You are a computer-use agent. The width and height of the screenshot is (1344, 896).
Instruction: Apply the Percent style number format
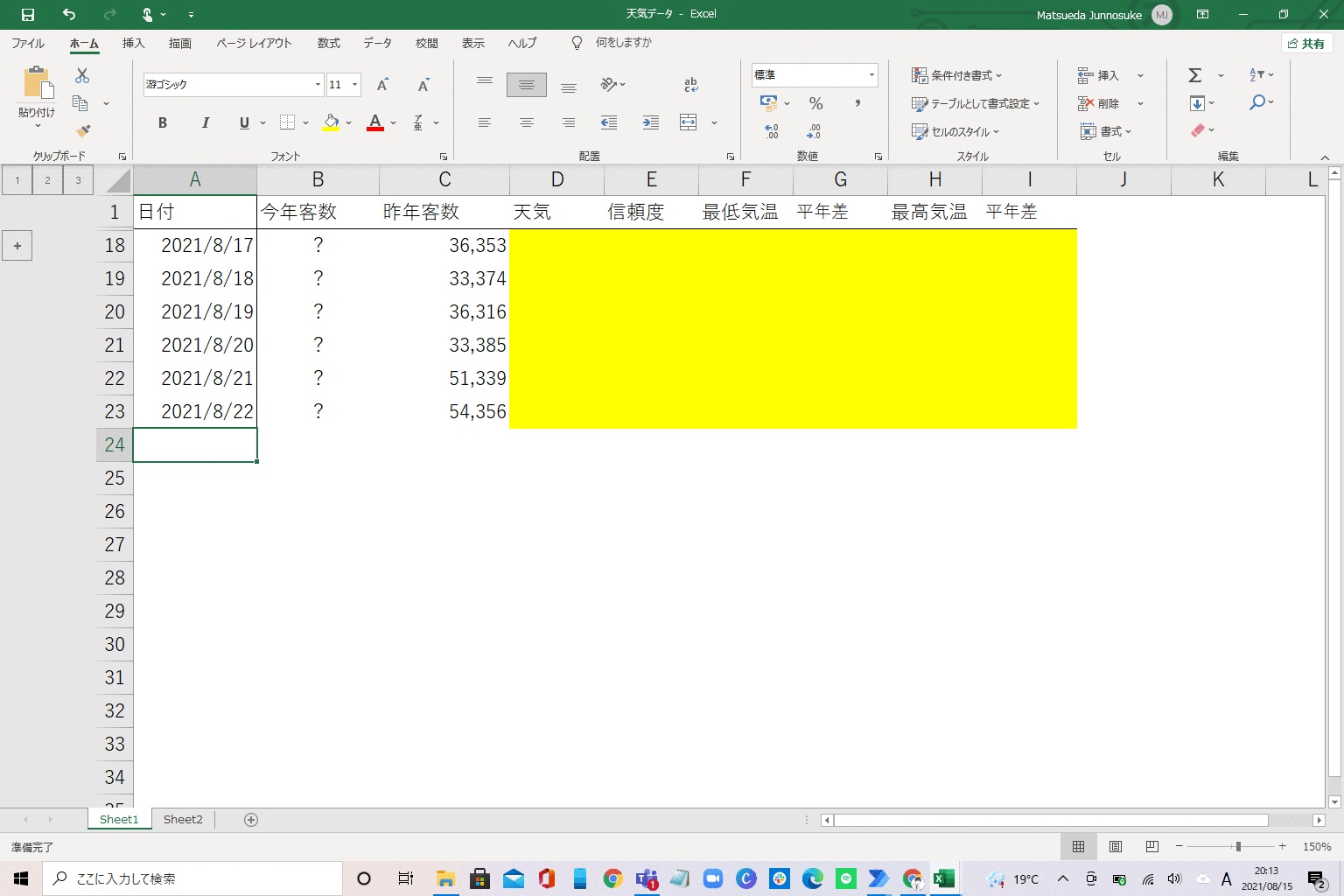click(x=815, y=103)
